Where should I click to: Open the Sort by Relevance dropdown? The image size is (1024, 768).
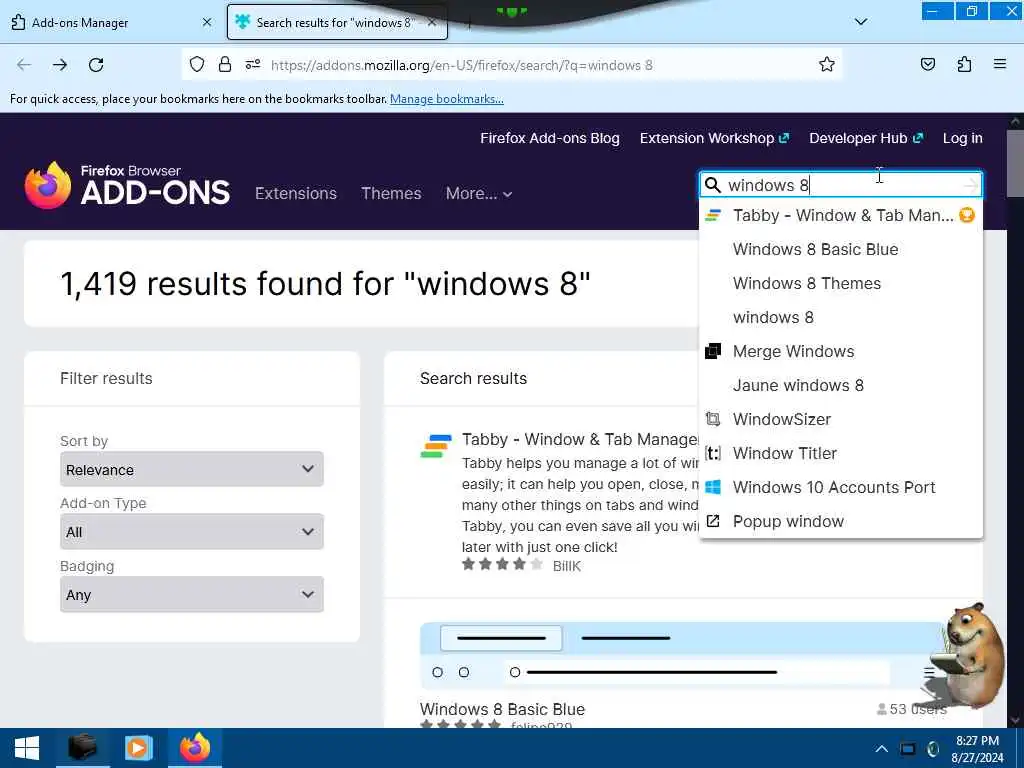pos(192,469)
